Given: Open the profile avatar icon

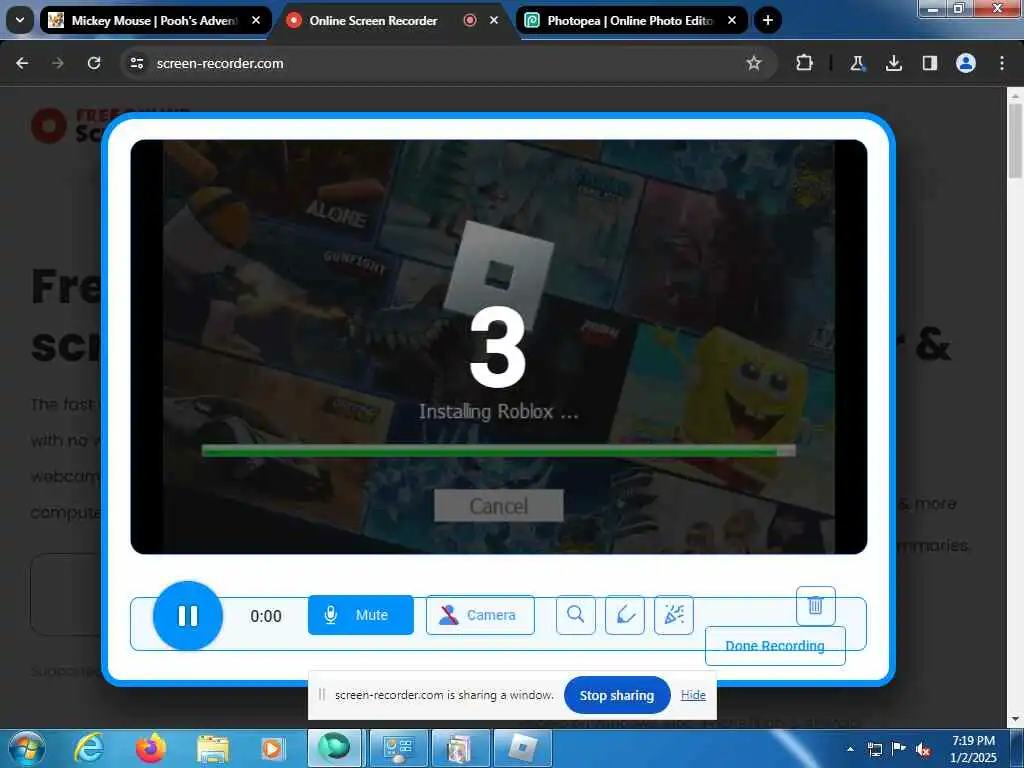Looking at the screenshot, I should 966,63.
